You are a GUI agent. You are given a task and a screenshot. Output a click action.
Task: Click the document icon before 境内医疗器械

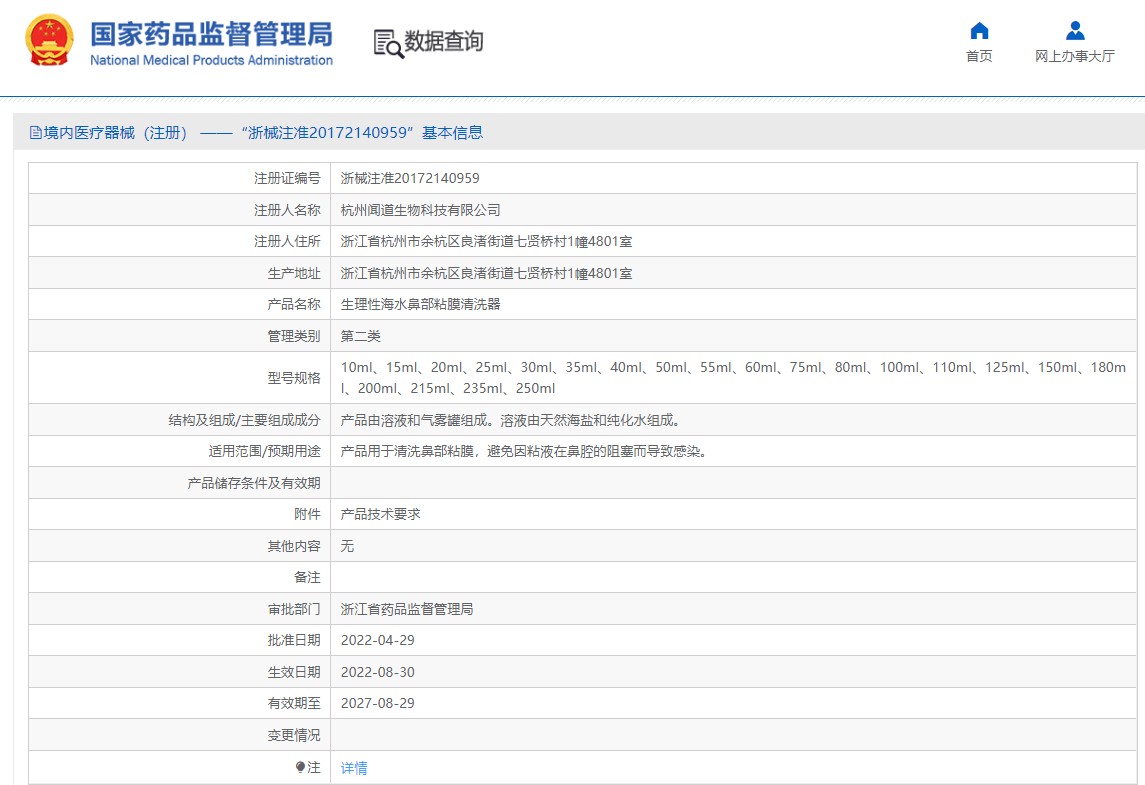(35, 133)
